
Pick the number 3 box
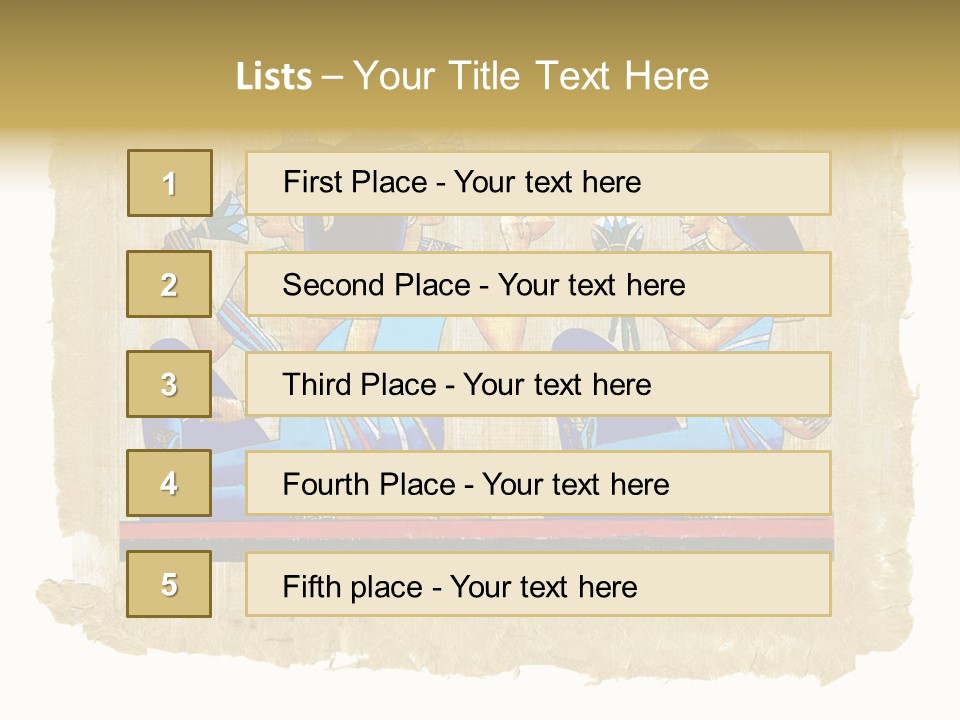[x=169, y=384]
